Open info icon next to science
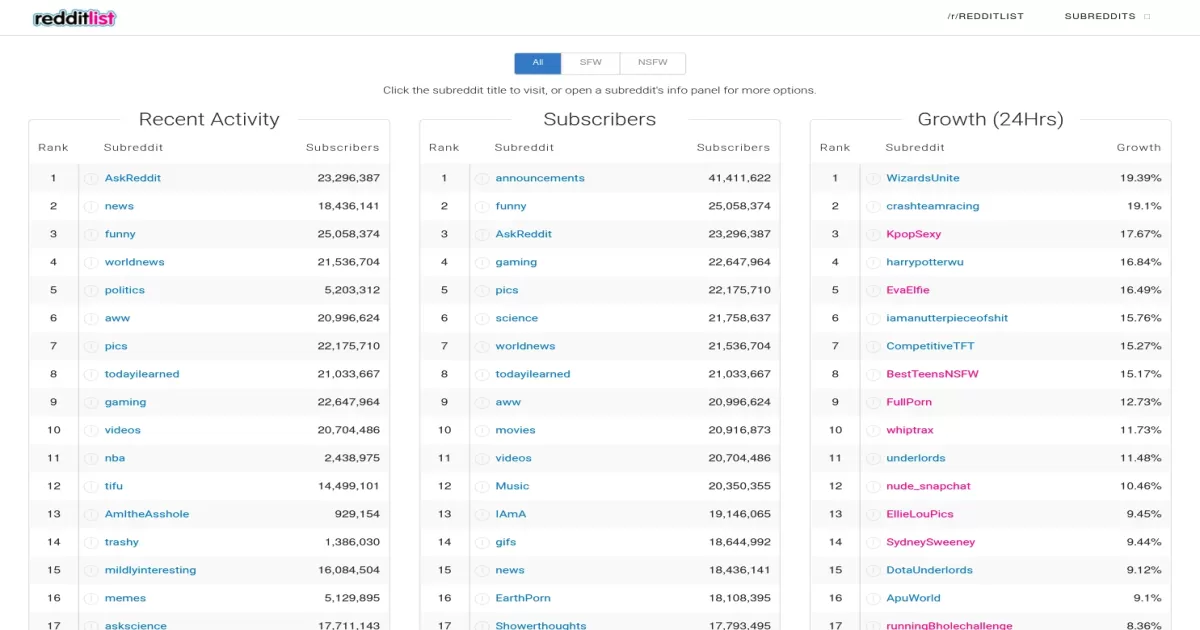The image size is (1200, 630). coord(481,318)
